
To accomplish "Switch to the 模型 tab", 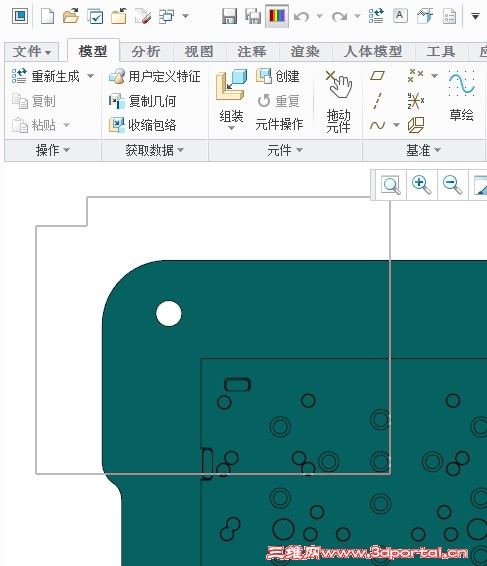I will pos(93,51).
